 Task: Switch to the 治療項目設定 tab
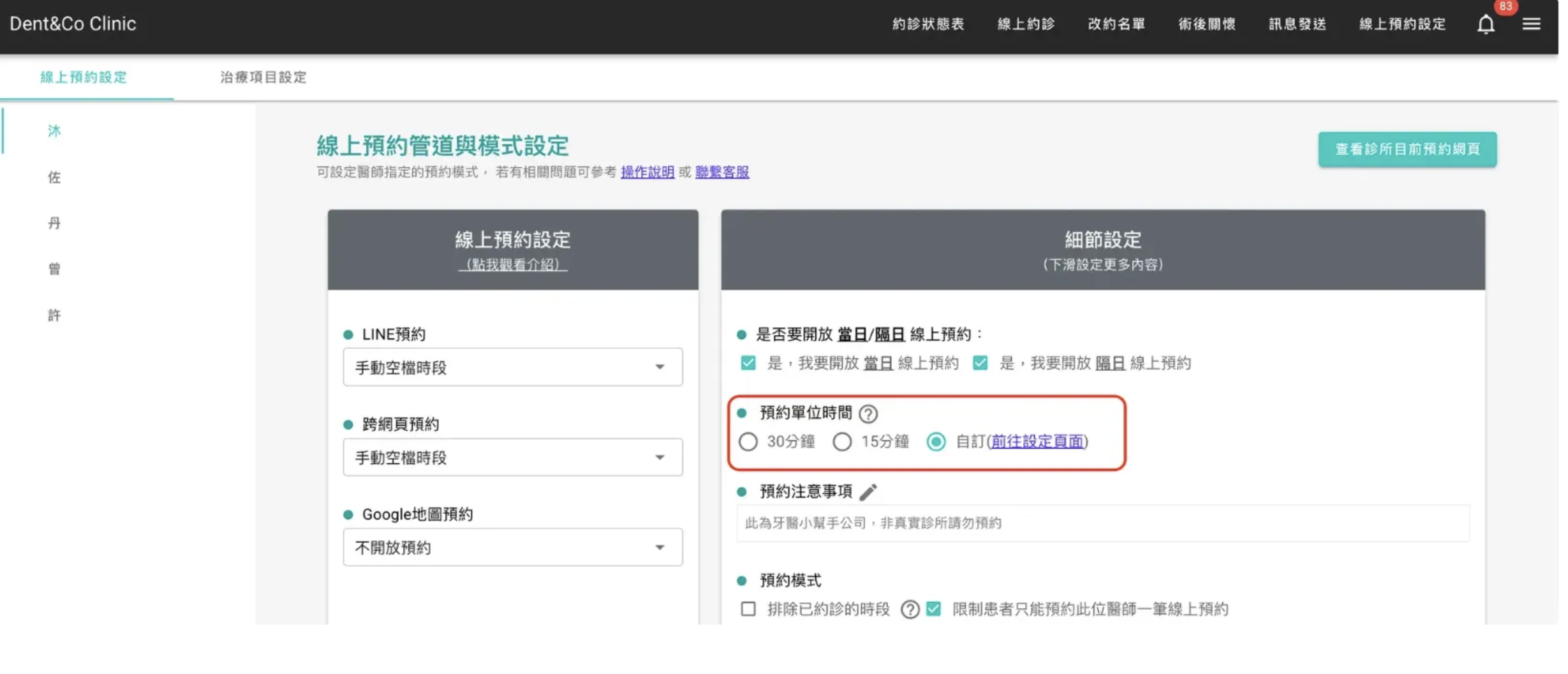[x=263, y=78]
